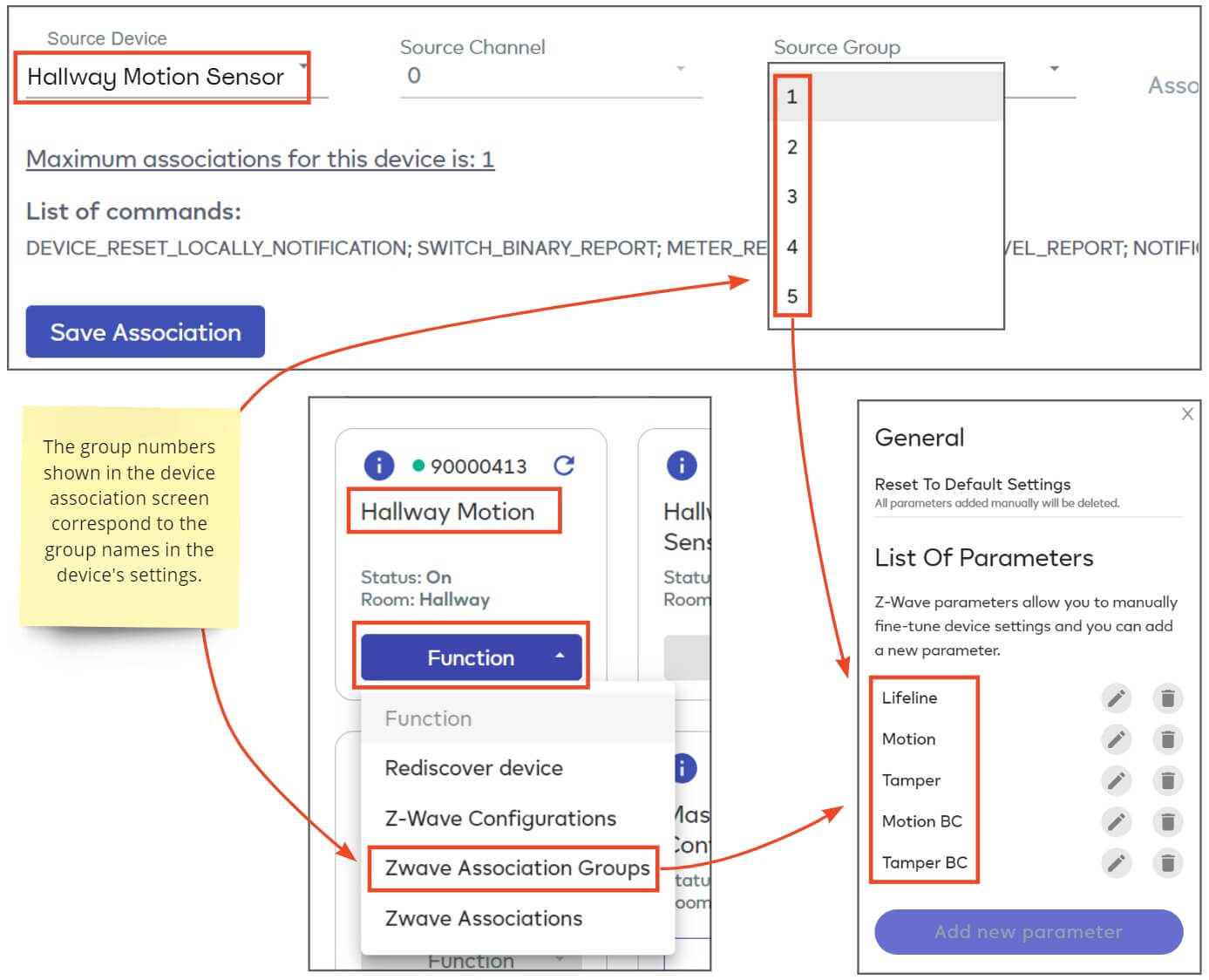Delete the Lifeline parameter
This screenshot has height=980, width=1209.
tap(1168, 698)
